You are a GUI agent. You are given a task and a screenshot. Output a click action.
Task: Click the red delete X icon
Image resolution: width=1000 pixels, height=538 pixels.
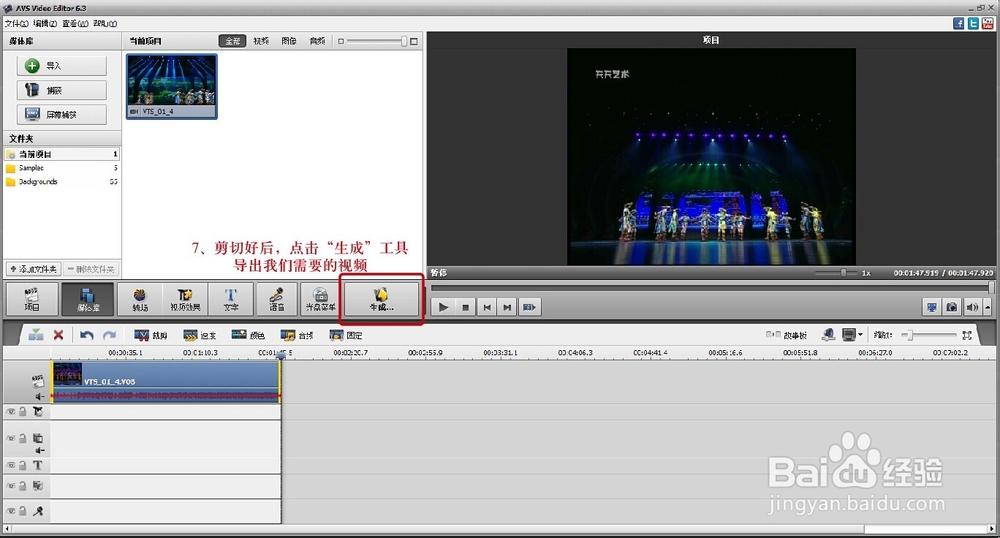58,335
